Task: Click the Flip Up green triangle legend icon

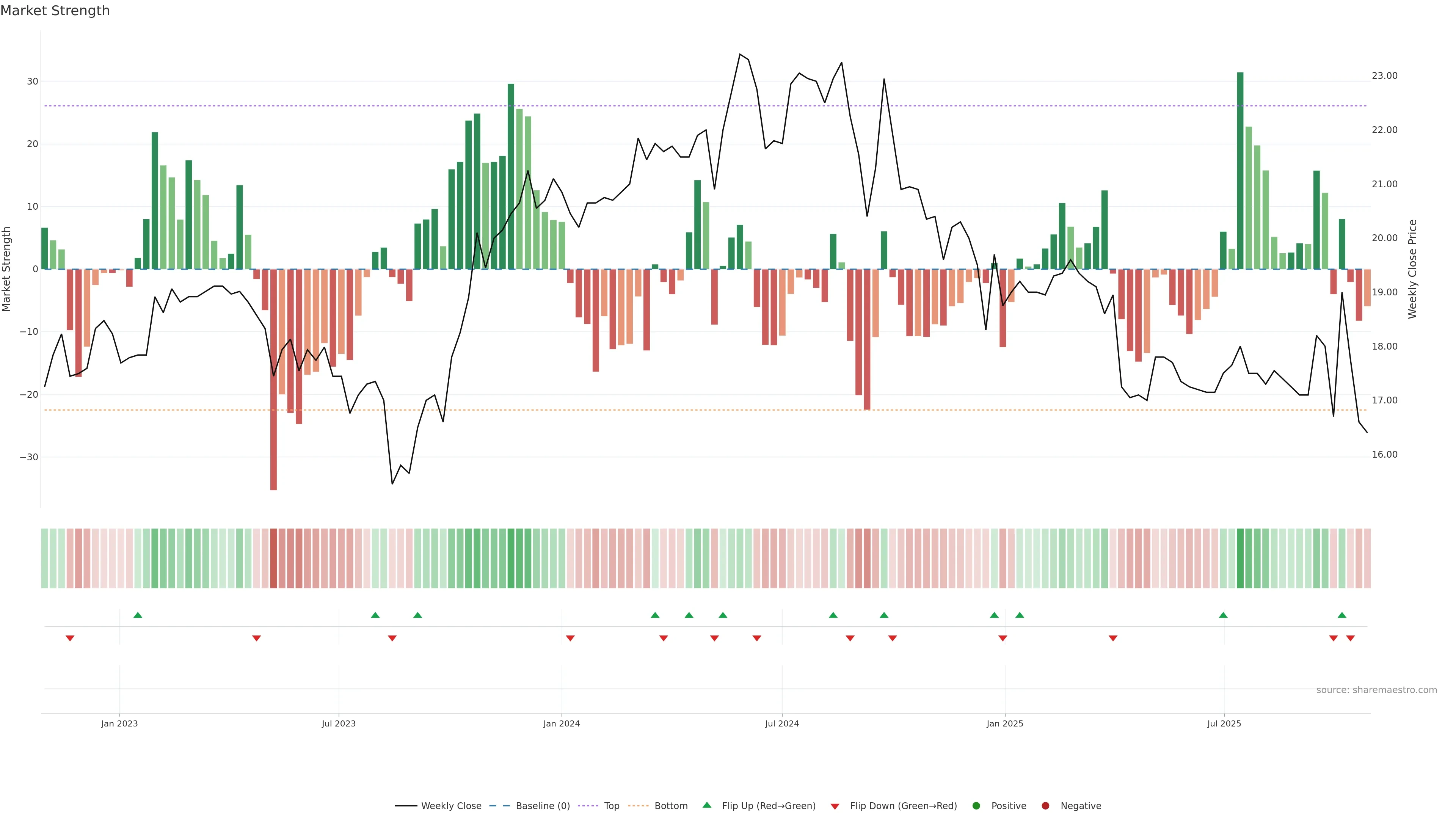Action: pos(706,805)
